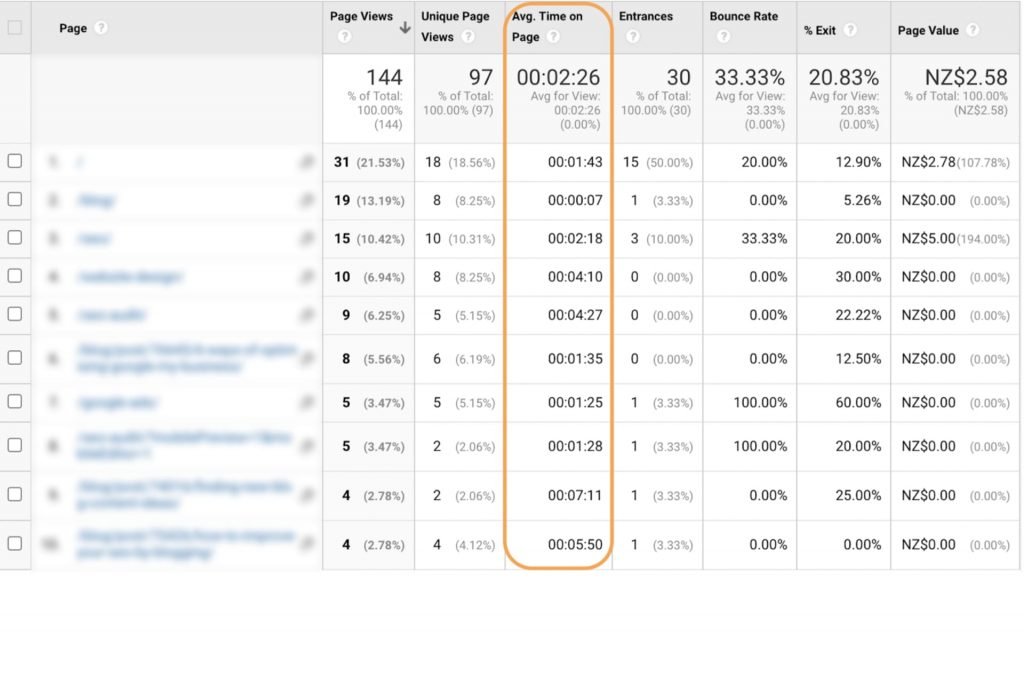Click the open-page icon in the 00:04:10 row
Viewport: 1024px width, 683px height.
[306, 277]
